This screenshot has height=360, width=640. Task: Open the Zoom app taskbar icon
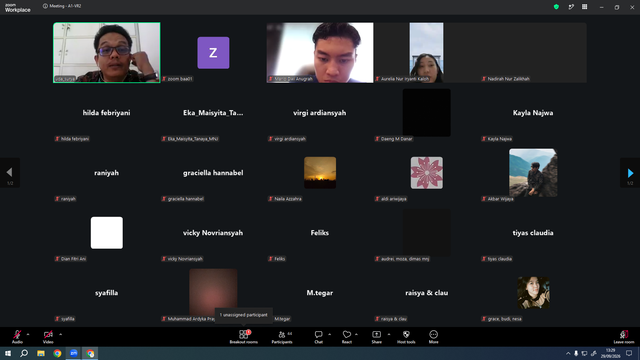[x=73, y=353]
